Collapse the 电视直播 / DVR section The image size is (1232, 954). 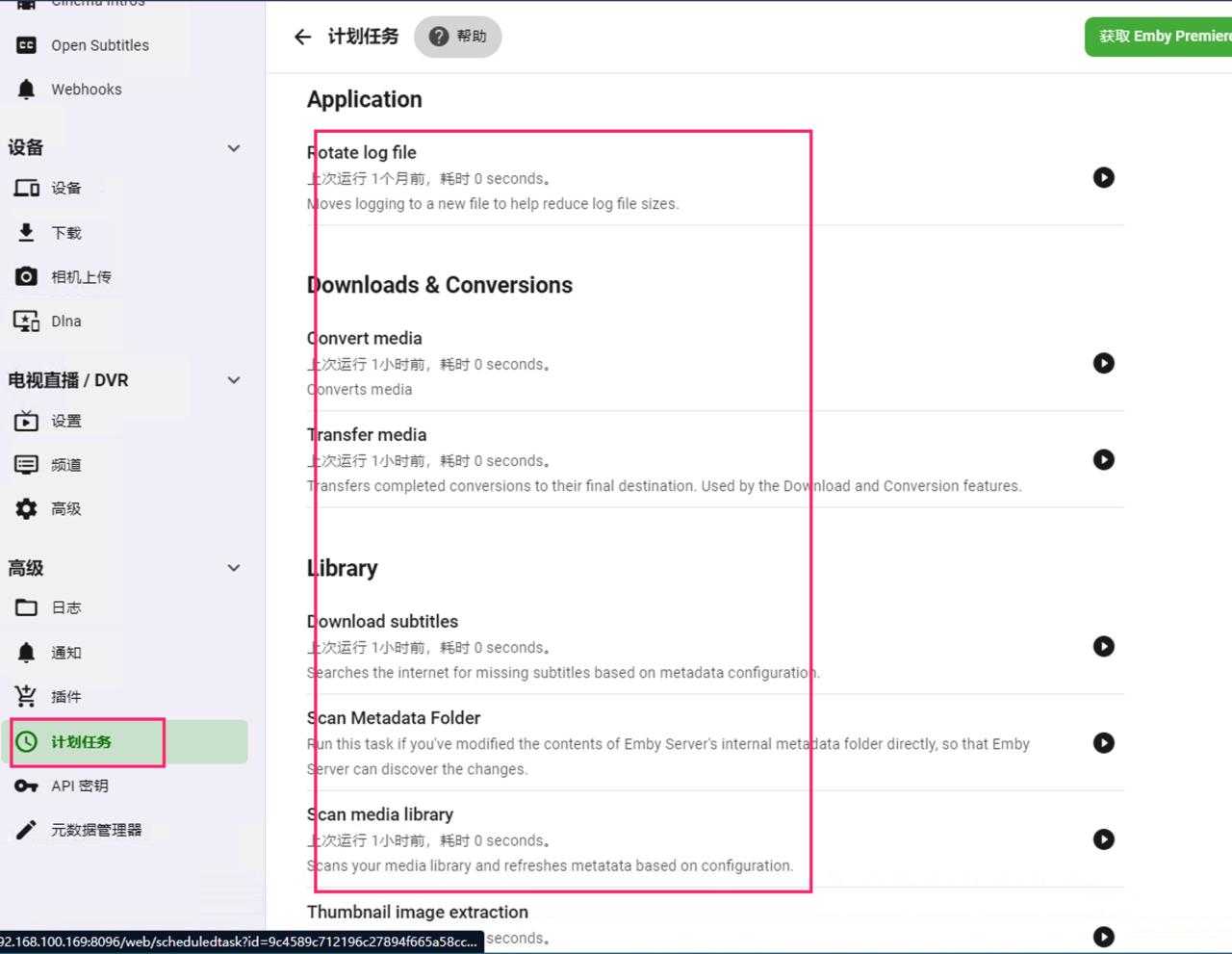pos(233,380)
